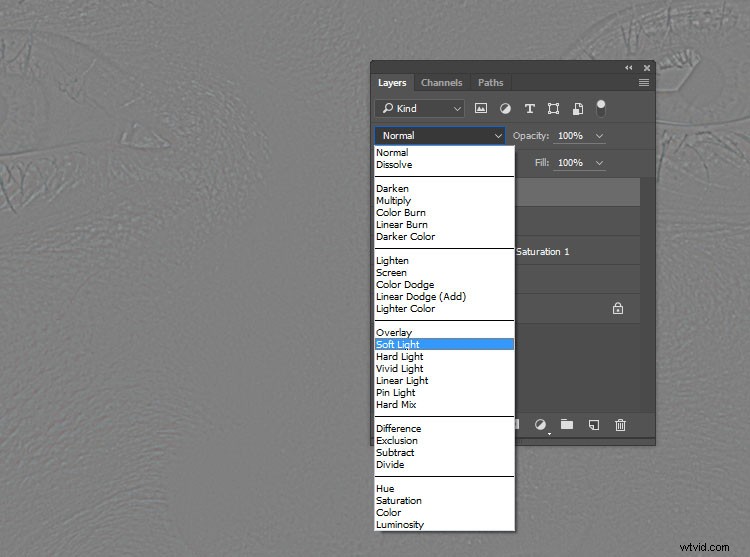Select the Saturation 1 adjustment layer
The width and height of the screenshot is (750, 557).
(577, 251)
